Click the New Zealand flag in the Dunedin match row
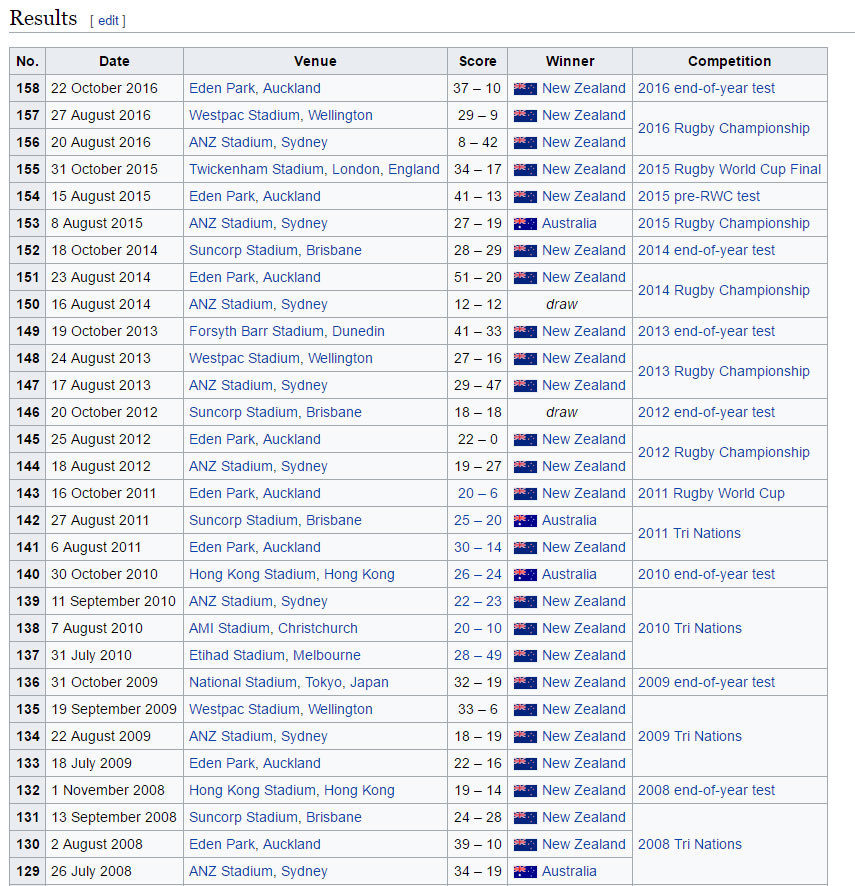Image resolution: width=855 pixels, height=886 pixels. (525, 331)
